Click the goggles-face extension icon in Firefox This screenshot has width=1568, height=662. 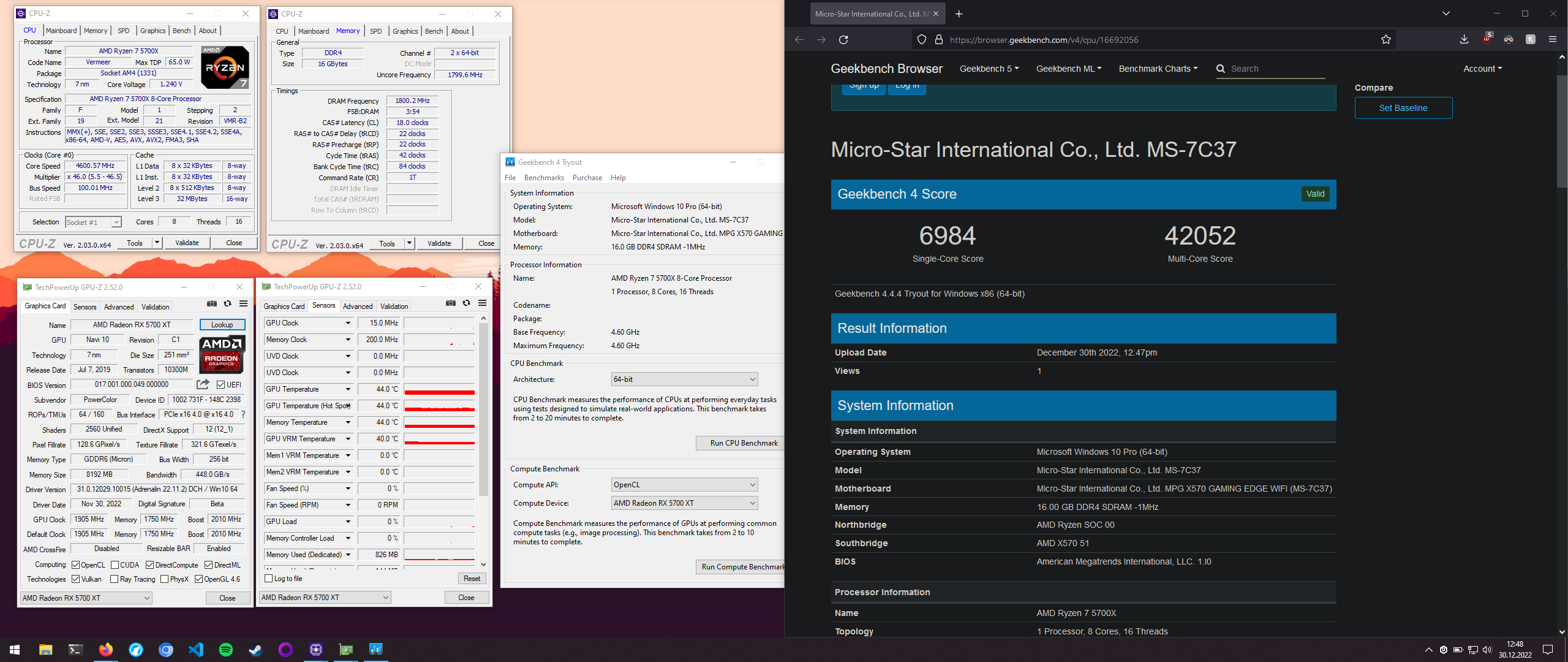1509,39
